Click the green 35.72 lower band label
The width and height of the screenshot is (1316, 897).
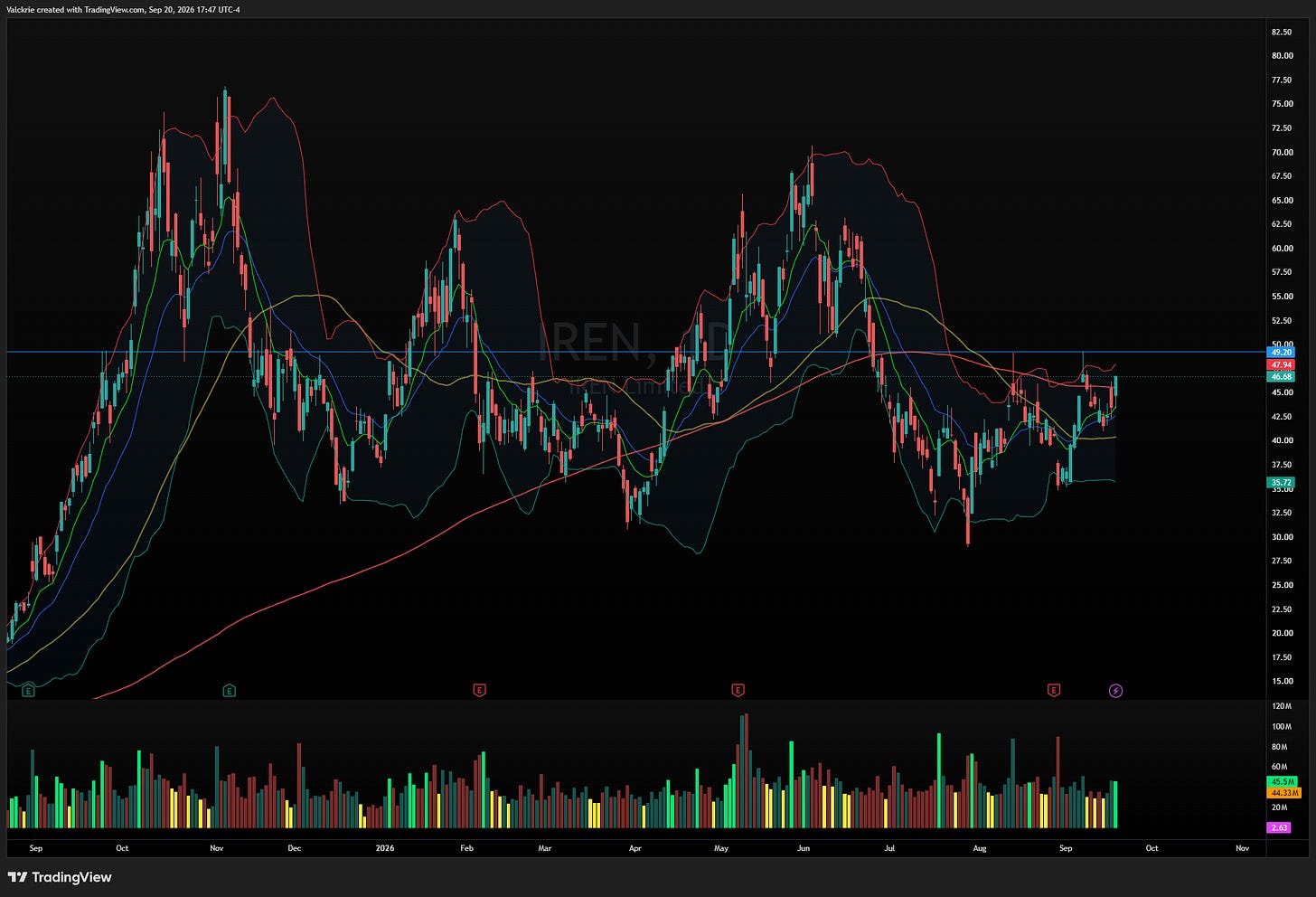pos(1282,483)
